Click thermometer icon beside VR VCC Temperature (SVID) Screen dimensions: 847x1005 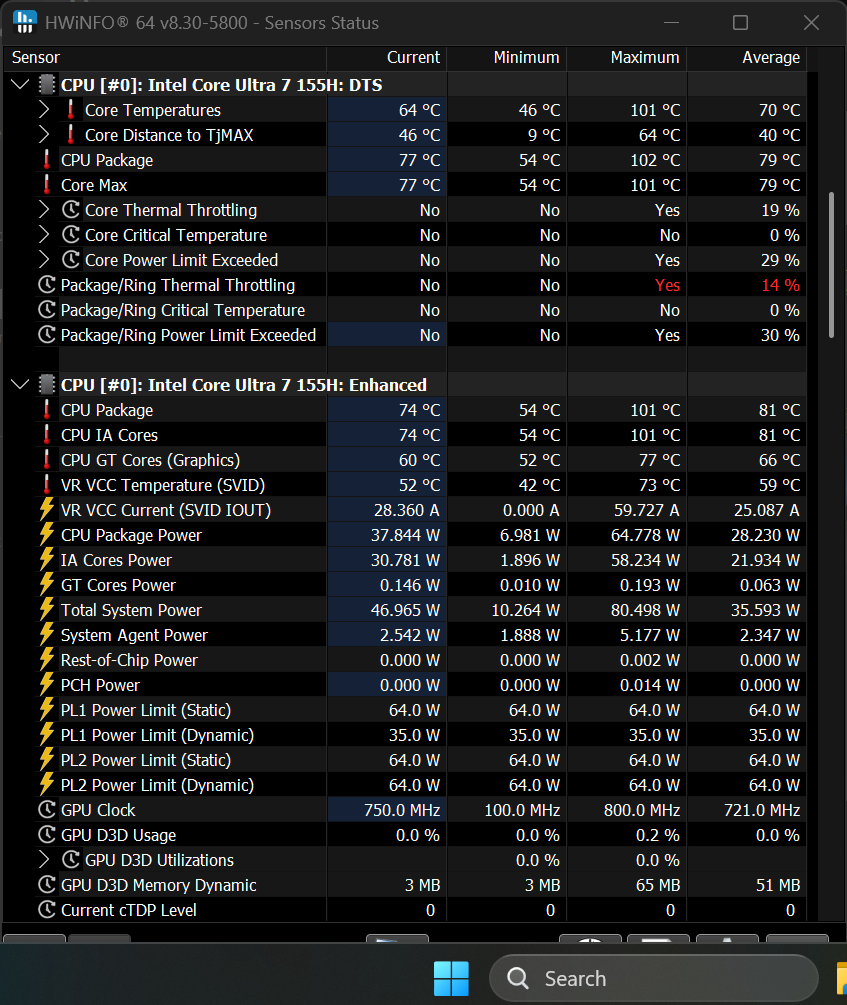[x=47, y=485]
